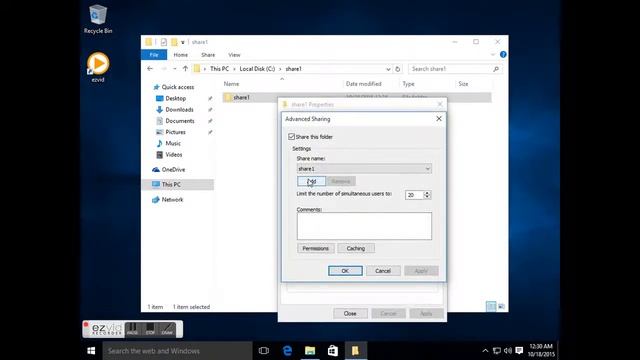Click the This PC breadcrumb
The width and height of the screenshot is (640, 360).
219,69
